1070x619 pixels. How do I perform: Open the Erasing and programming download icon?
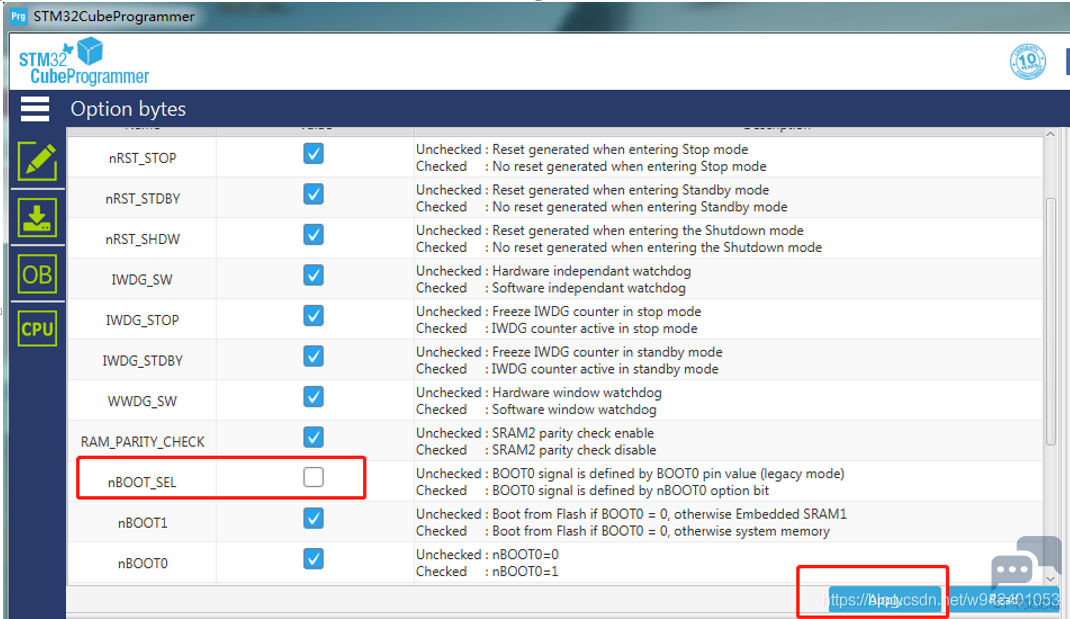pyautogui.click(x=38, y=218)
